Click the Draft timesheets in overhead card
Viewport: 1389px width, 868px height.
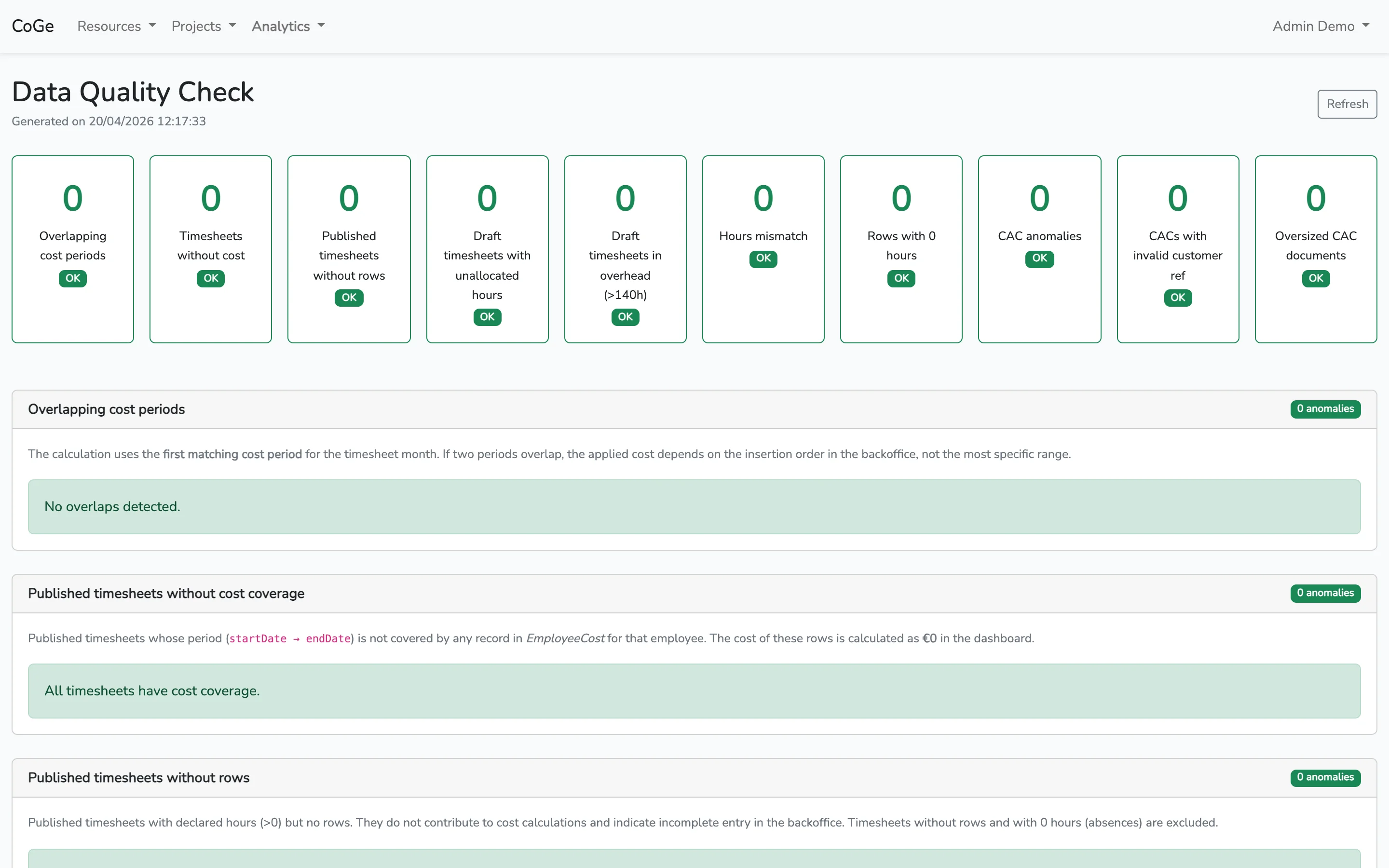click(625, 249)
